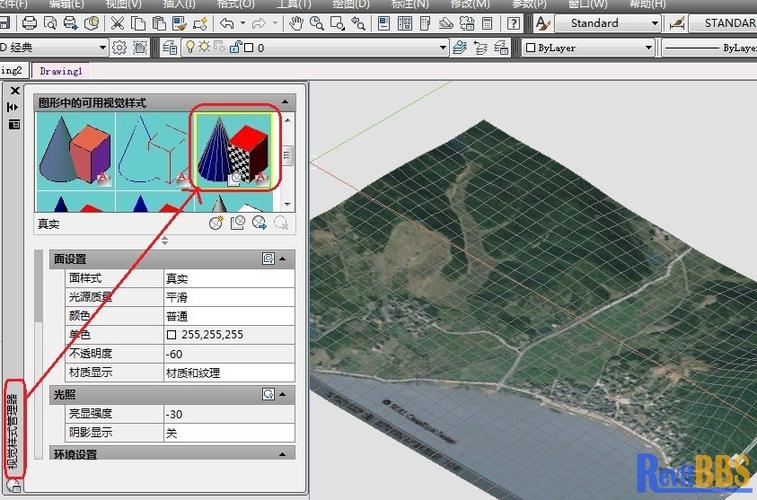Collapse the 环境设置 section
Image resolution: width=757 pixels, height=500 pixels.
tap(283, 454)
